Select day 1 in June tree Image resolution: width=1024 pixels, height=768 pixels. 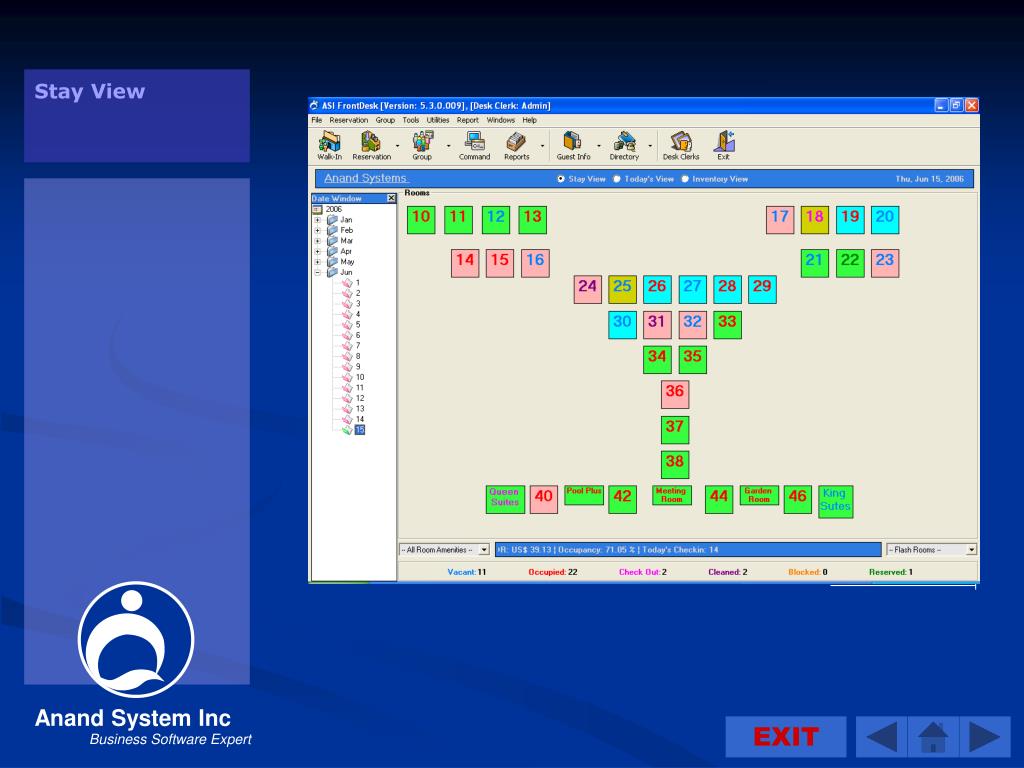358,283
